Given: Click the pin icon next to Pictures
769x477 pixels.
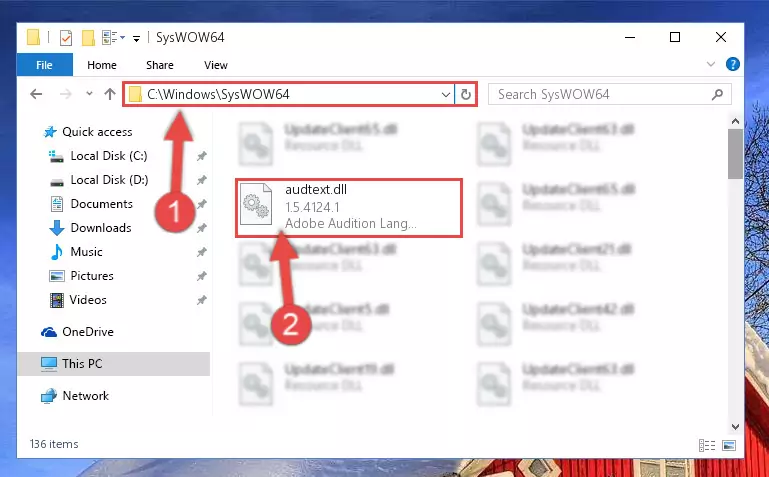Looking at the screenshot, I should pyautogui.click(x=202, y=276).
